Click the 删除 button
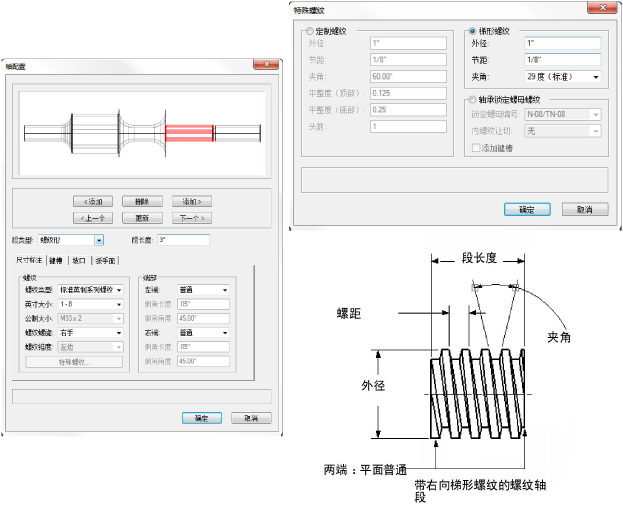The width and height of the screenshot is (623, 505). [142, 201]
